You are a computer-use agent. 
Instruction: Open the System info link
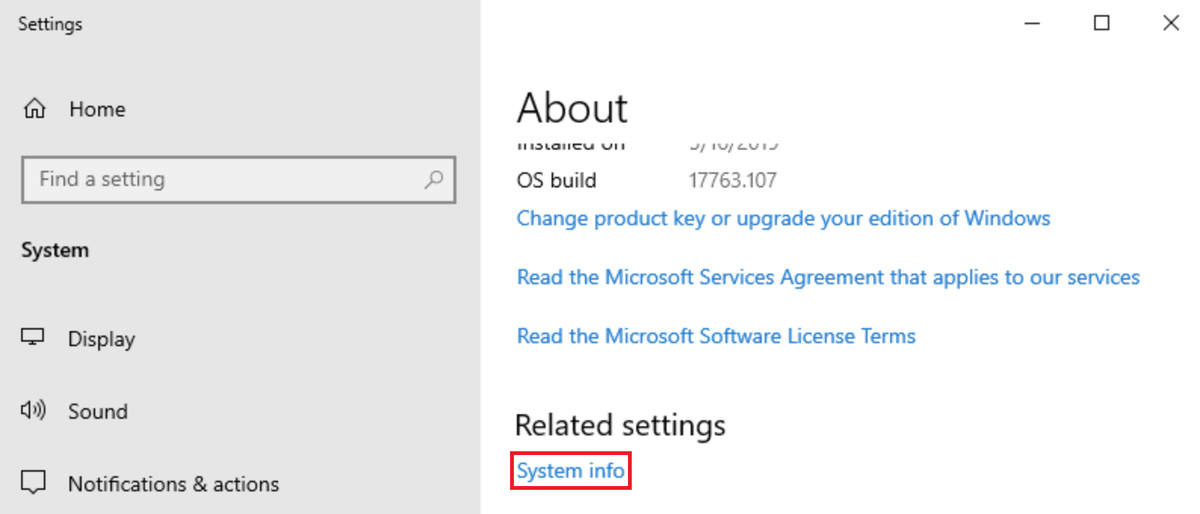point(570,471)
